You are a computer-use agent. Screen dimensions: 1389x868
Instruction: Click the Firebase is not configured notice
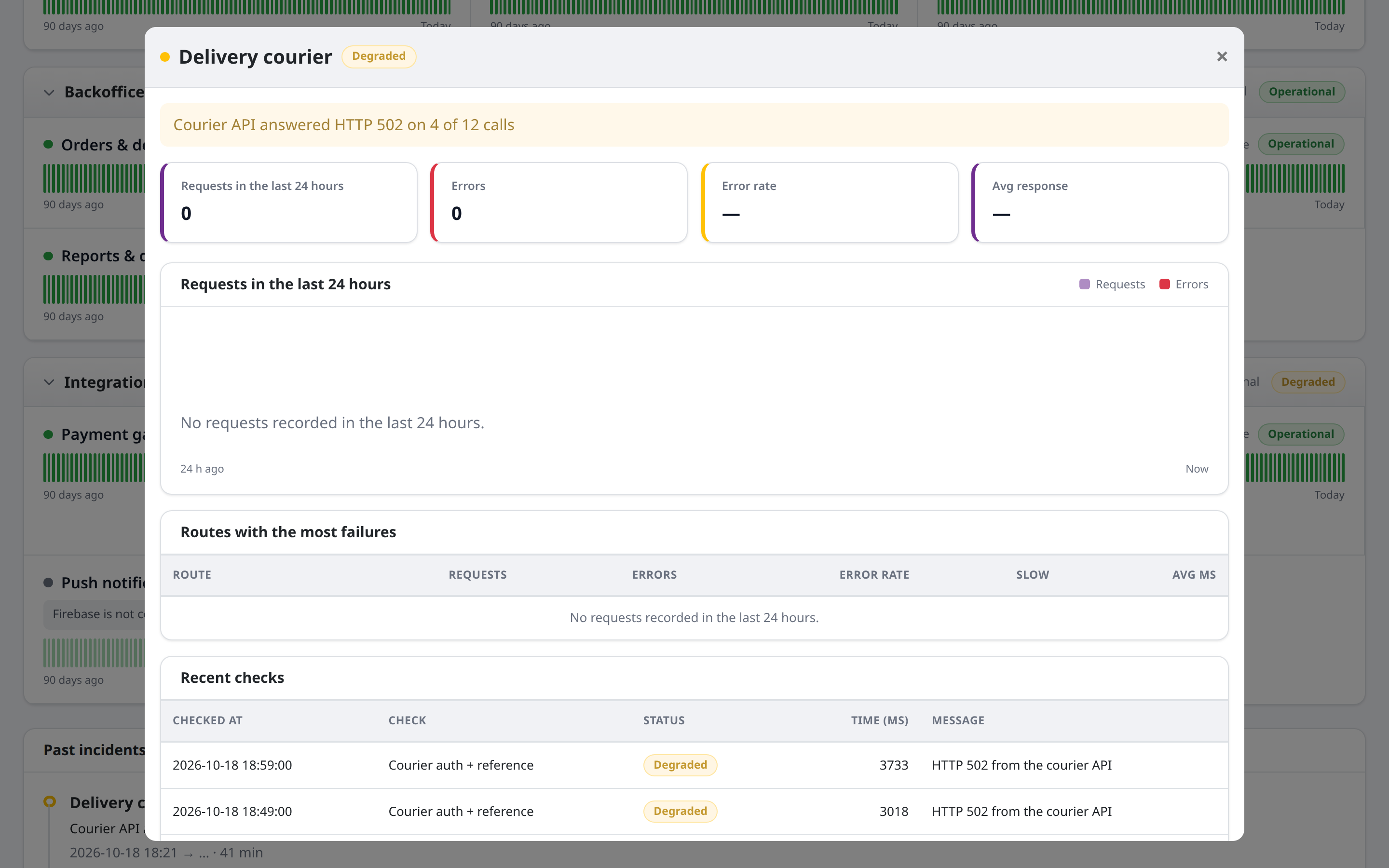coord(94,614)
